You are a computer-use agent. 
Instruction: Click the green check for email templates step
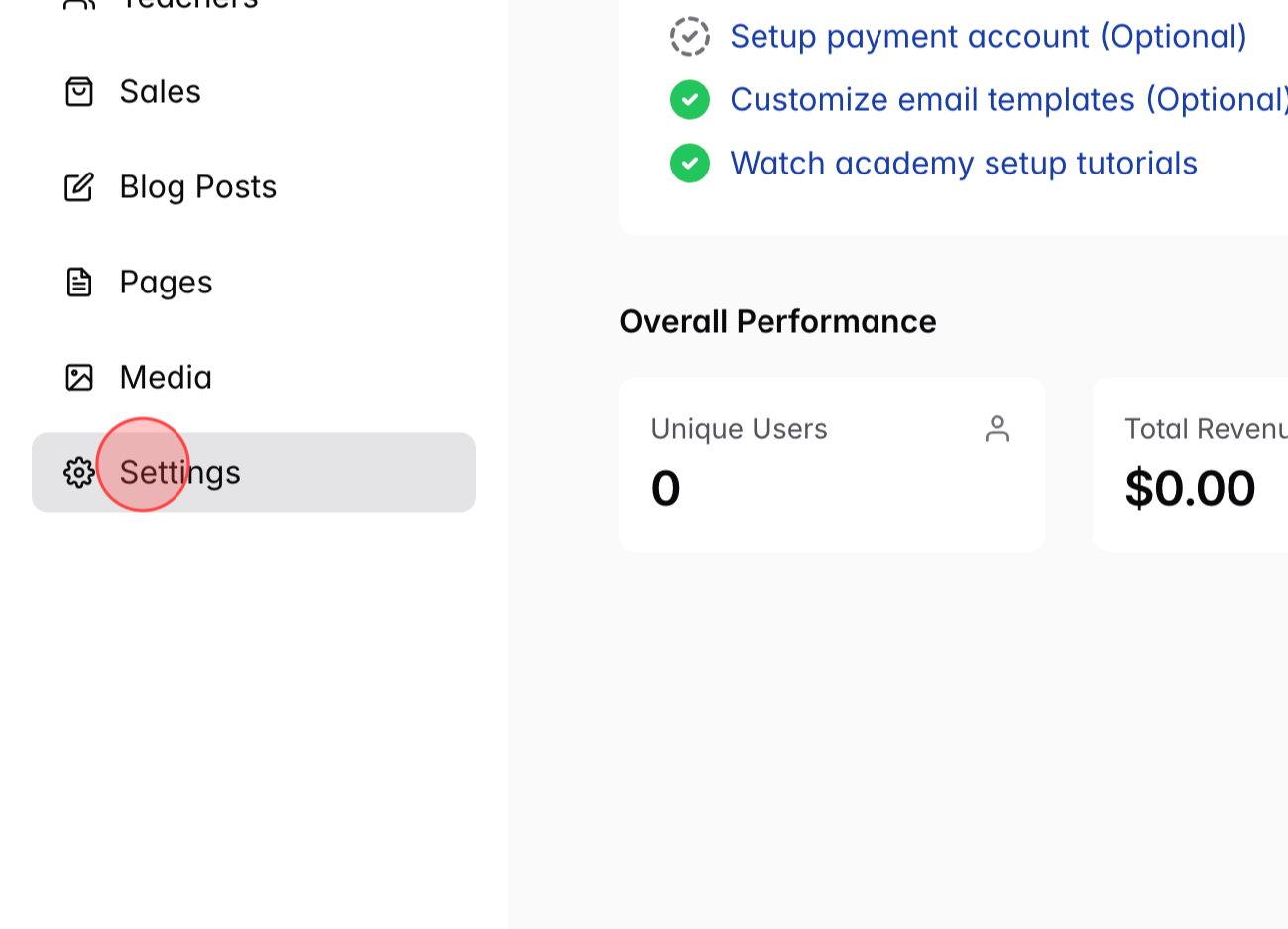tap(689, 99)
